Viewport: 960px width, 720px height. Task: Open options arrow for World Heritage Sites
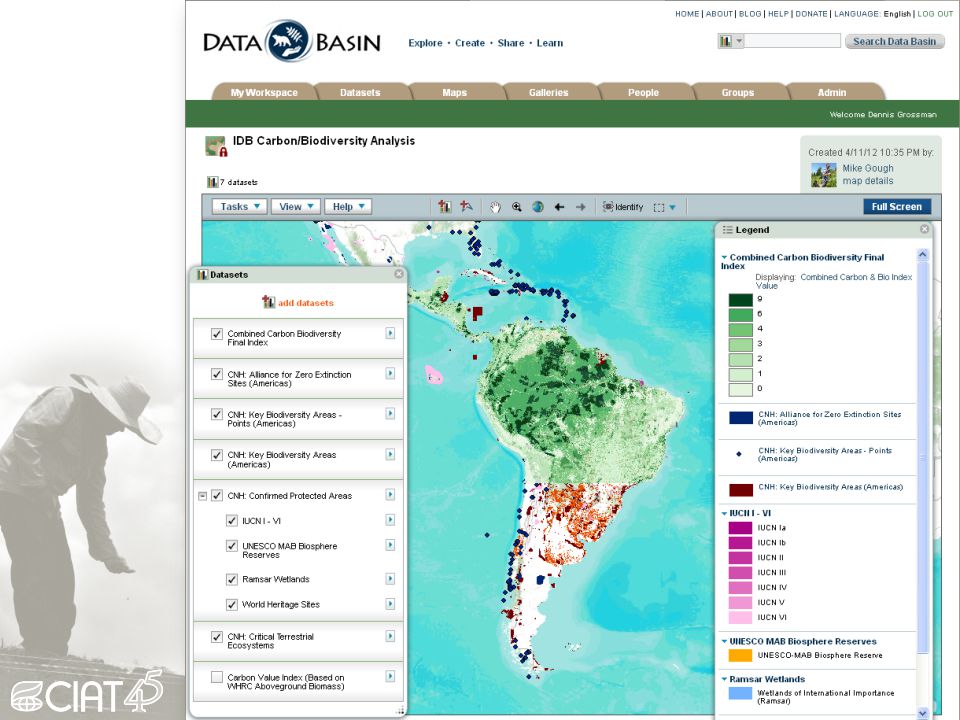click(390, 604)
